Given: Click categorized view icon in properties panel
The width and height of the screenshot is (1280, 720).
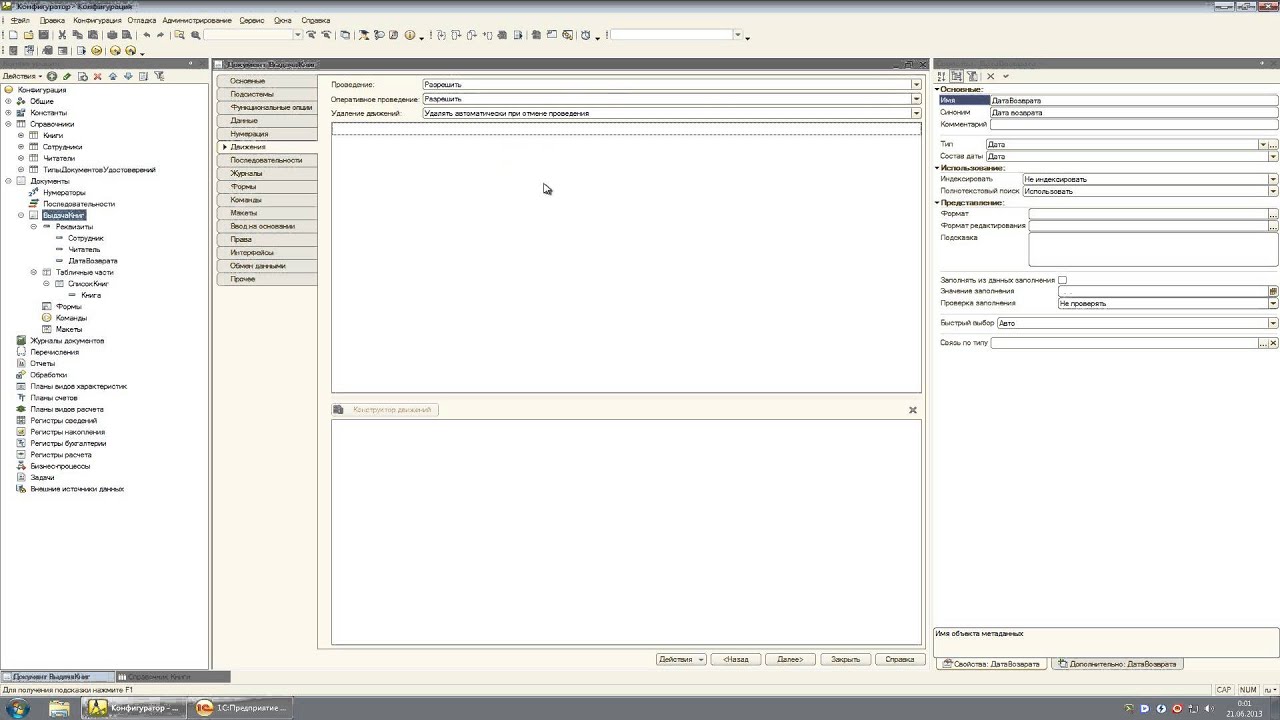Looking at the screenshot, I should coord(957,76).
